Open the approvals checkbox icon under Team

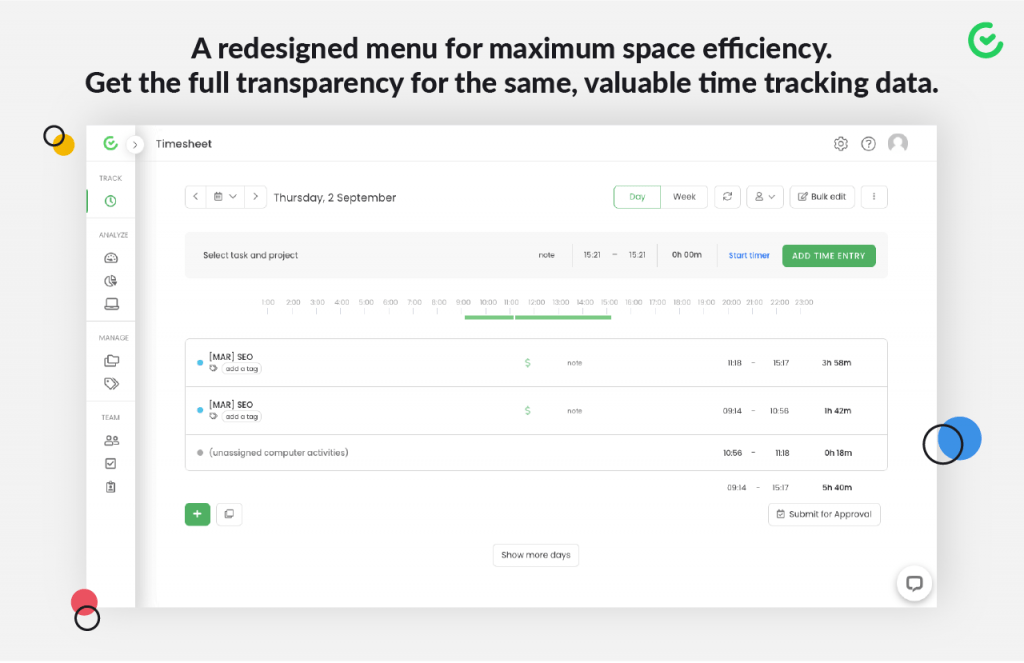[x=111, y=464]
